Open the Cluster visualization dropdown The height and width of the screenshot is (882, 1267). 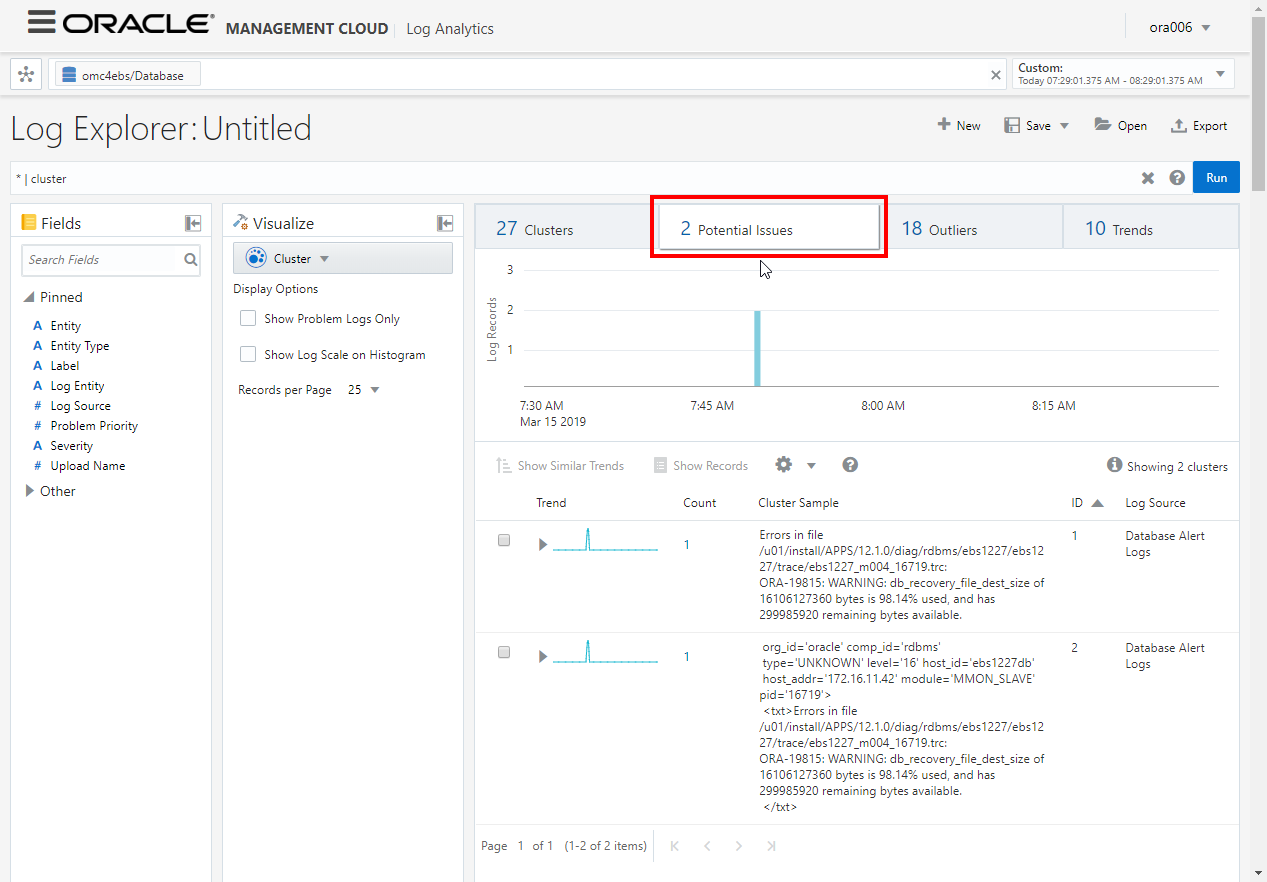(x=343, y=258)
